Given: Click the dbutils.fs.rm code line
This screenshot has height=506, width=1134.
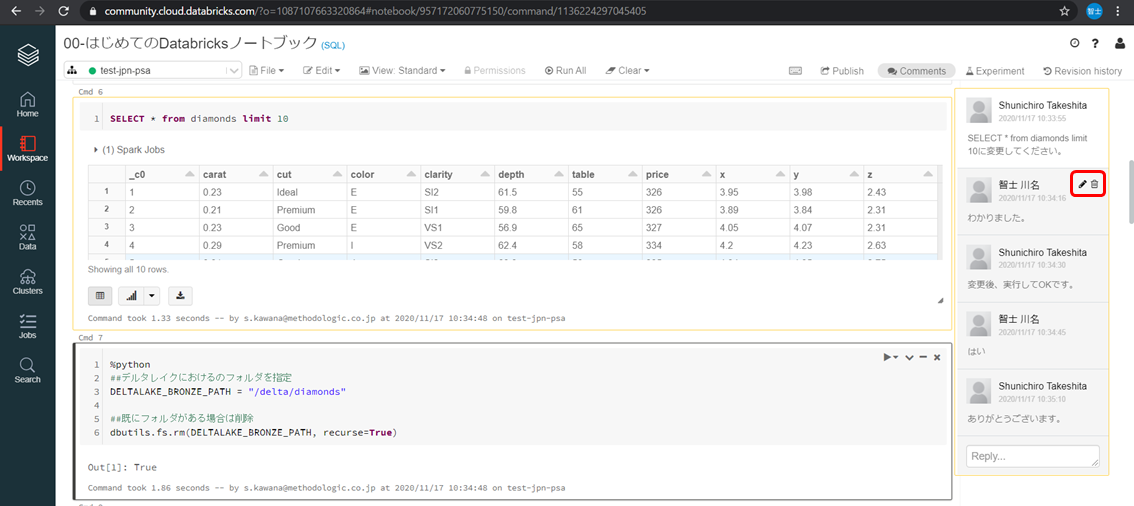Looking at the screenshot, I should pos(254,432).
